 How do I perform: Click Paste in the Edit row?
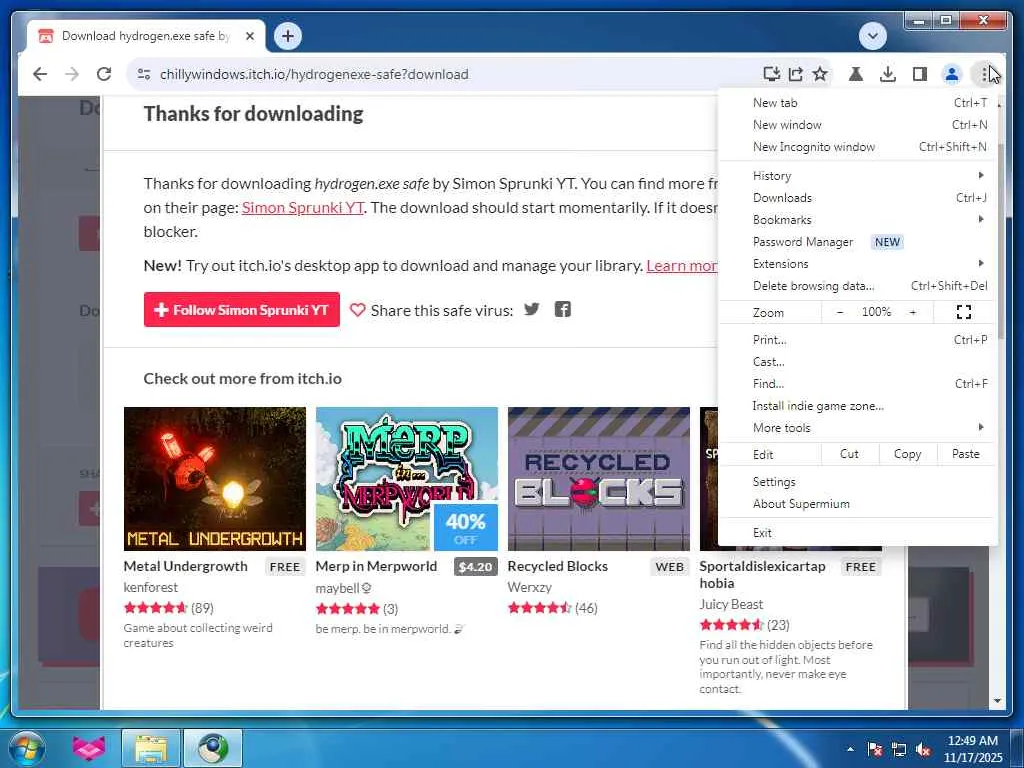(965, 454)
